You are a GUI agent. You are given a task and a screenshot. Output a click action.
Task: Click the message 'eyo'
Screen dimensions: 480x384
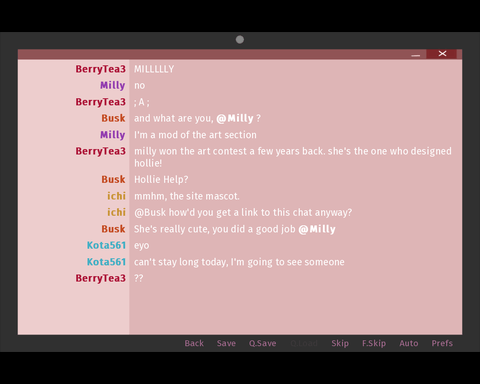tap(142, 246)
